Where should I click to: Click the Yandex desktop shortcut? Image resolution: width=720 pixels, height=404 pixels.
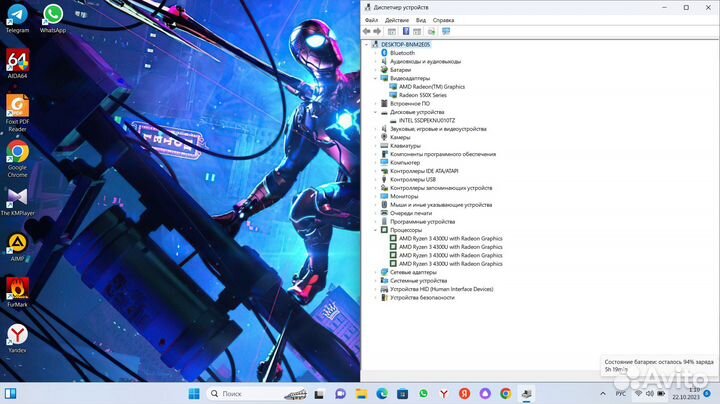17,338
